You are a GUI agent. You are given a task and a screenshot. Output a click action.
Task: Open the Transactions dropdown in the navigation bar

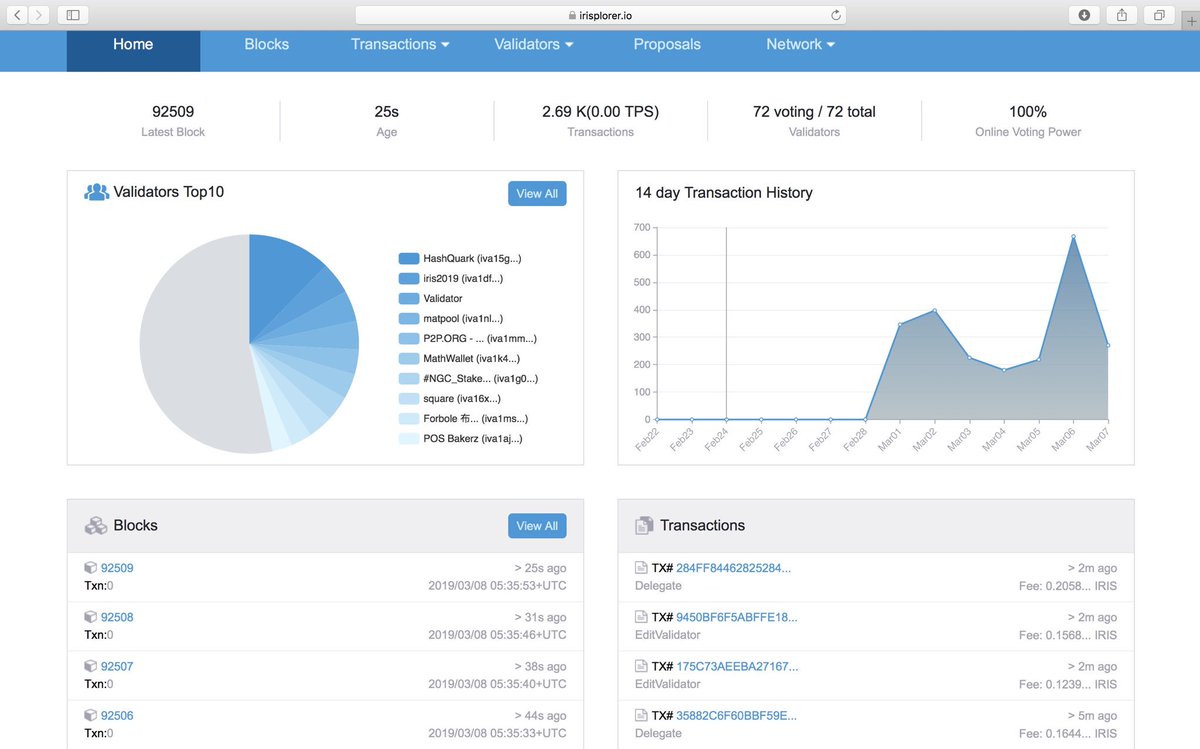tap(399, 44)
